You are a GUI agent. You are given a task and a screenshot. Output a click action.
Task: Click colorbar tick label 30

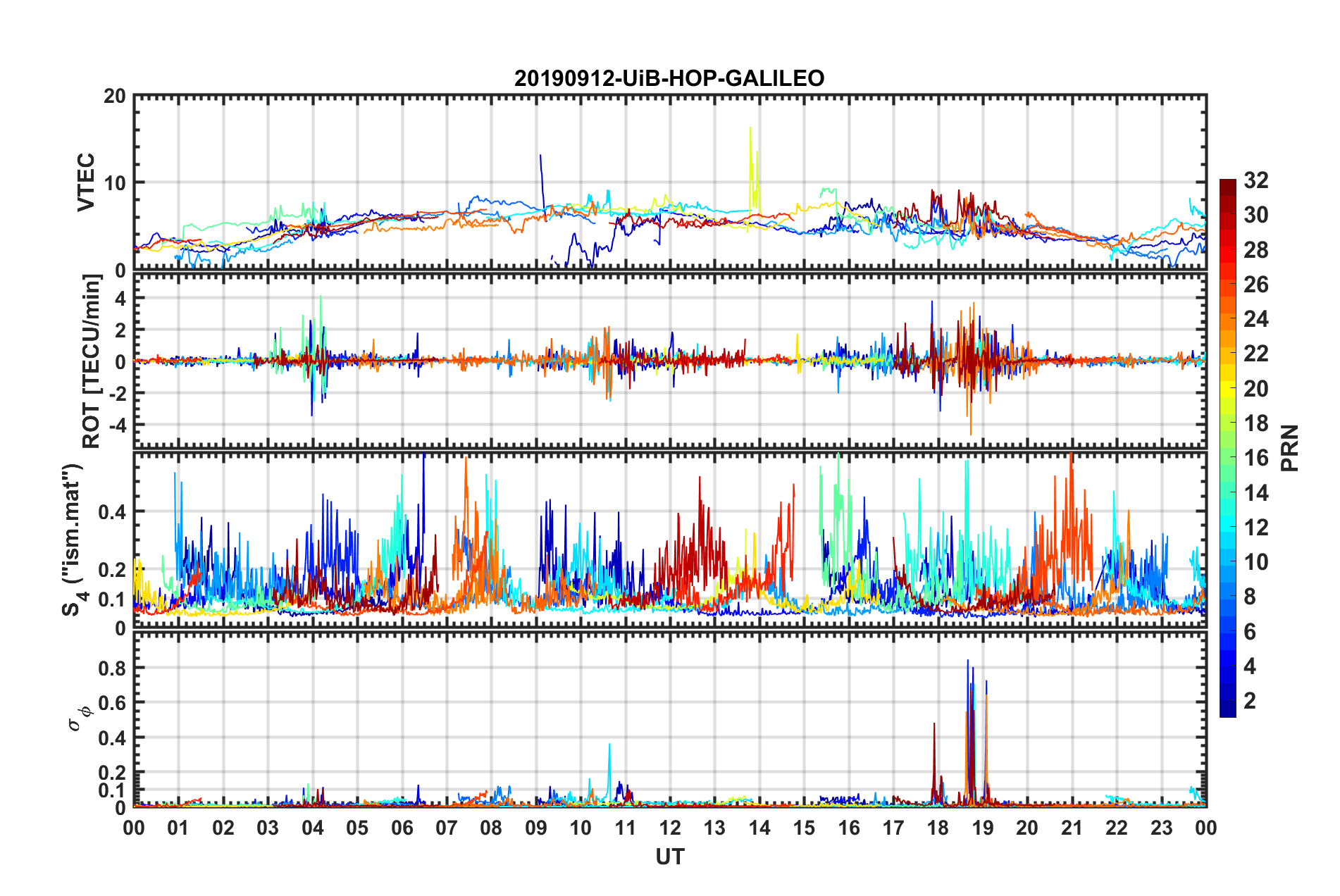click(1255, 215)
